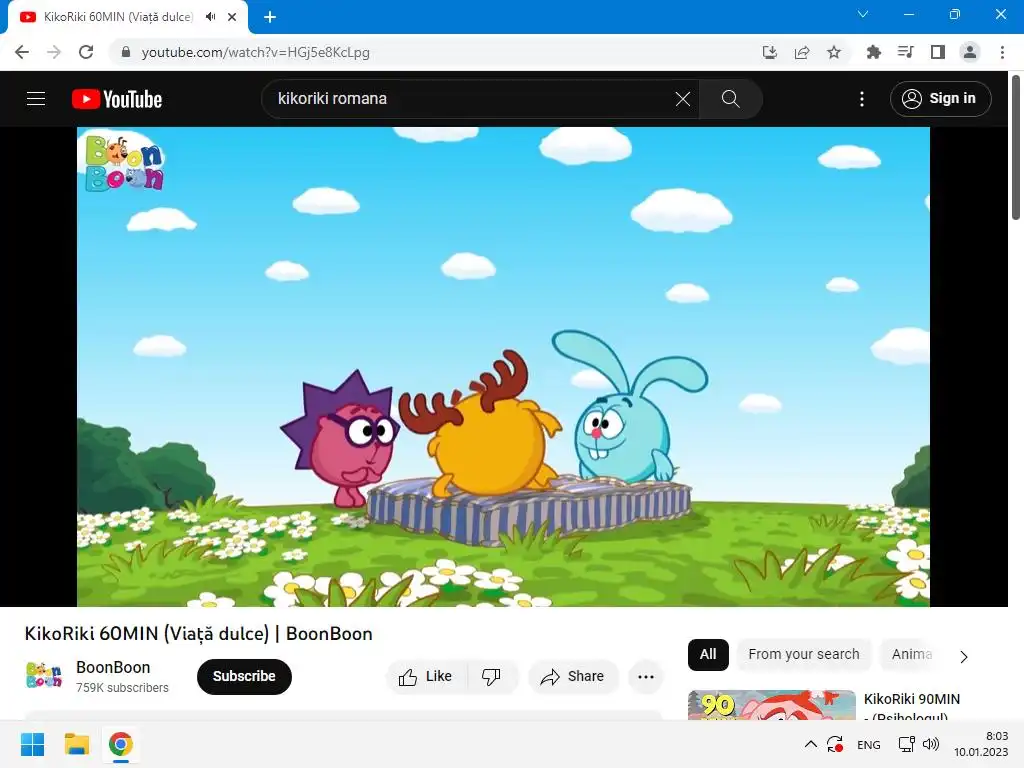
Task: Open KikoRiki 90MIN video thumbnail
Action: 771,705
